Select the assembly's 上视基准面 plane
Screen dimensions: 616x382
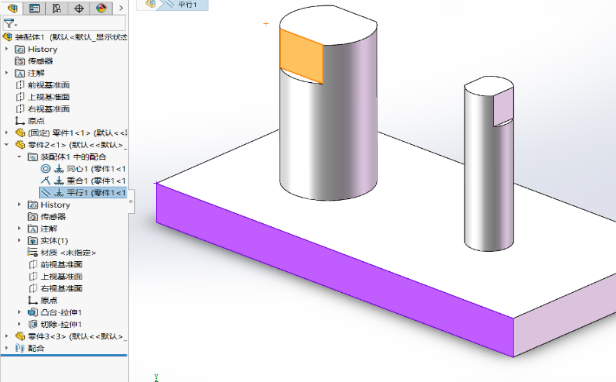click(42, 97)
